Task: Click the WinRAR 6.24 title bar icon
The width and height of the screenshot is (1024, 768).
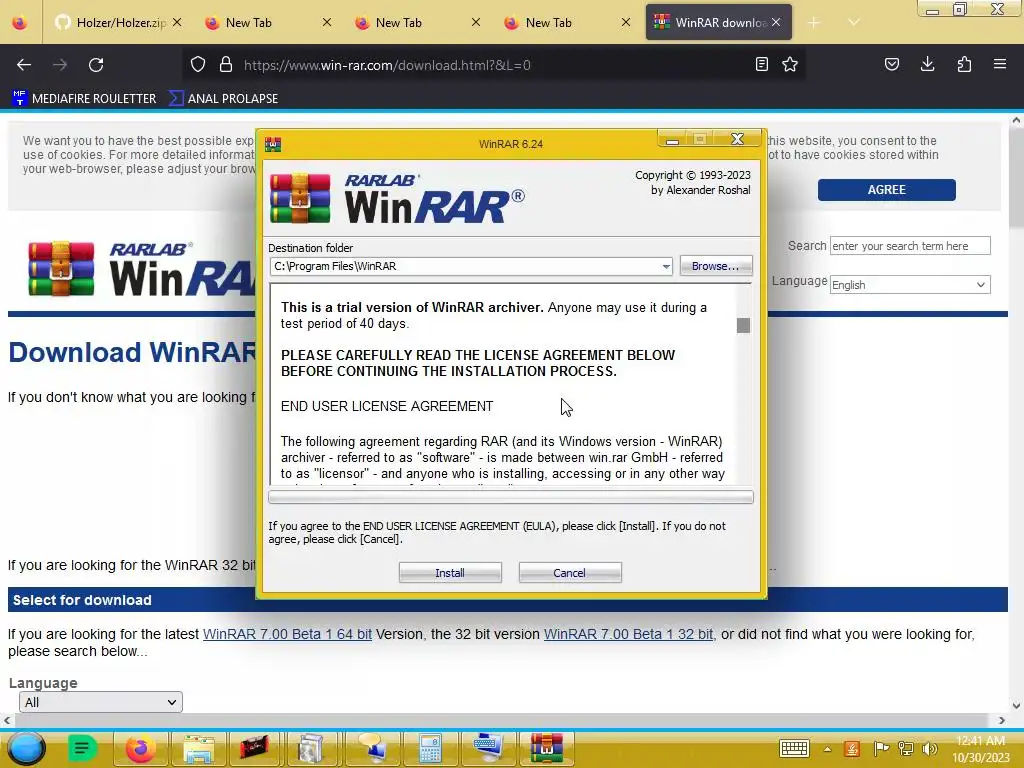Action: tap(273, 144)
